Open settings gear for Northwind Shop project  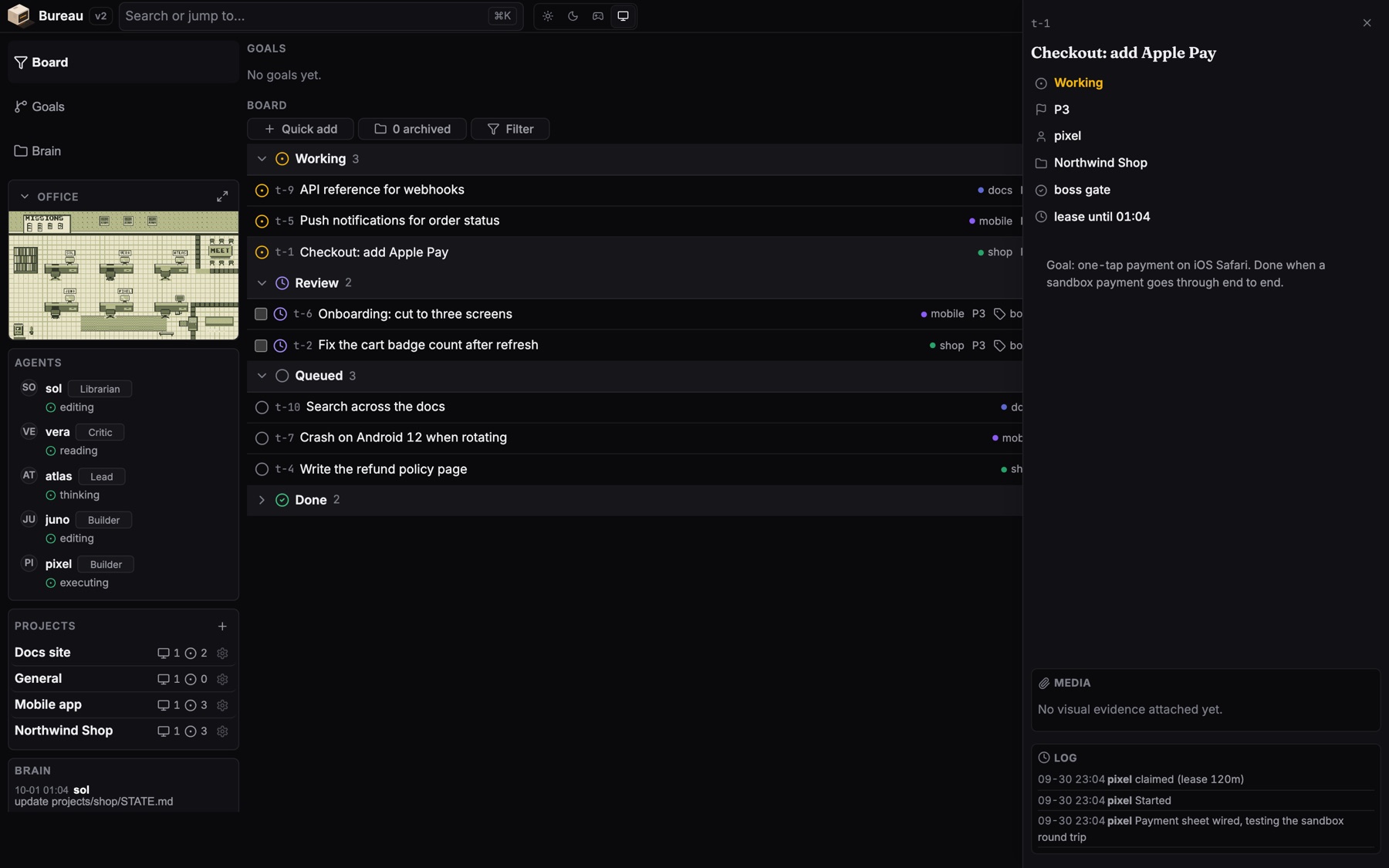(x=222, y=731)
